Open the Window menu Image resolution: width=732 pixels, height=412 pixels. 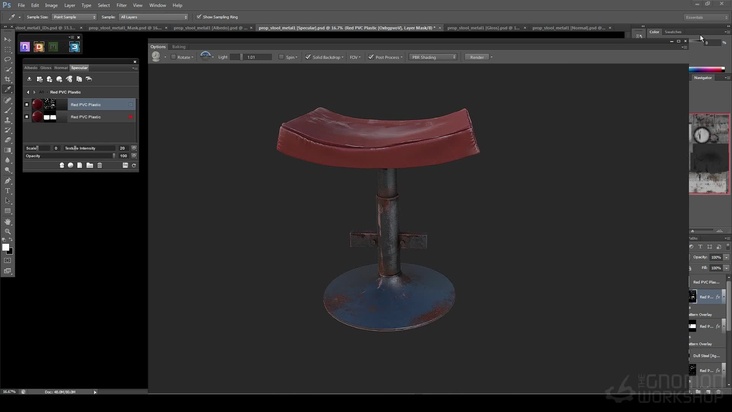pos(157,5)
